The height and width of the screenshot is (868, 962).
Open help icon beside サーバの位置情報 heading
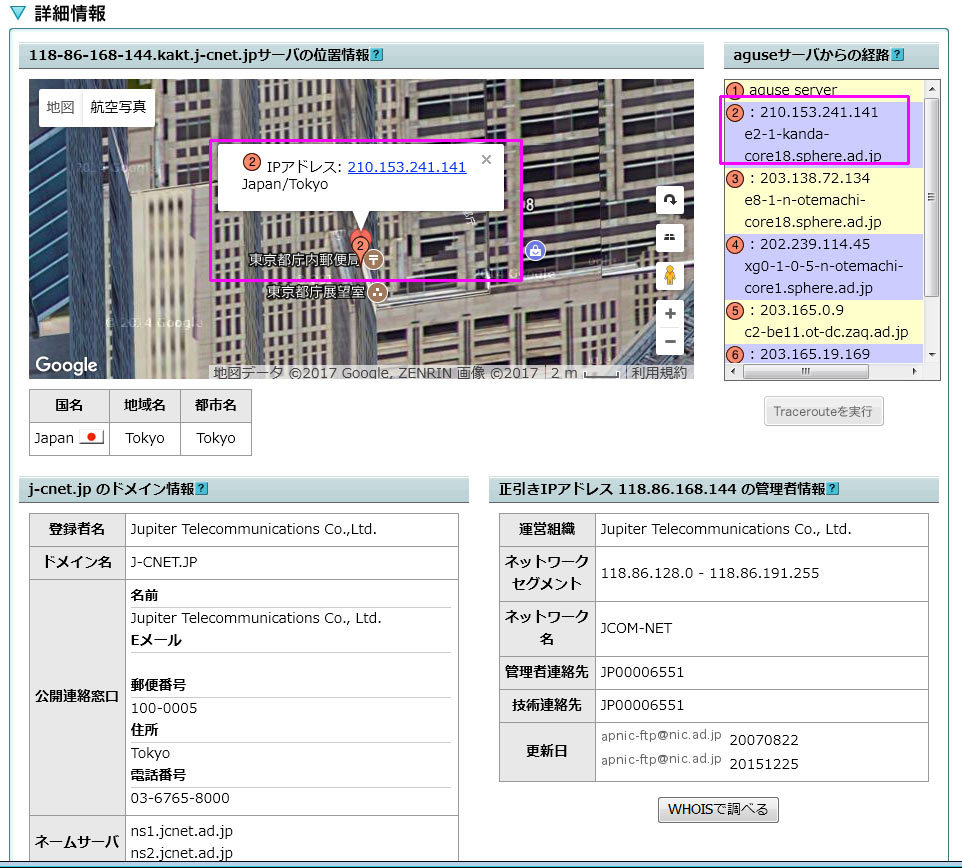pos(377,55)
